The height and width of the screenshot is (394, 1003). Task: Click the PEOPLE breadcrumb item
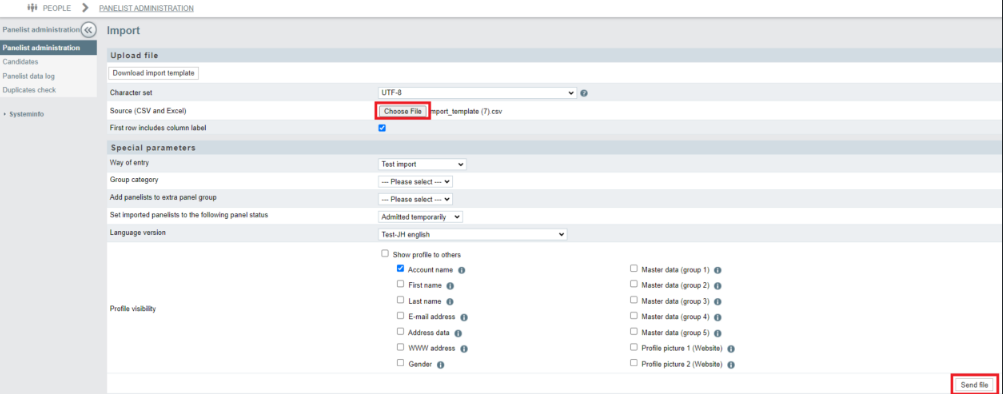pos(57,8)
